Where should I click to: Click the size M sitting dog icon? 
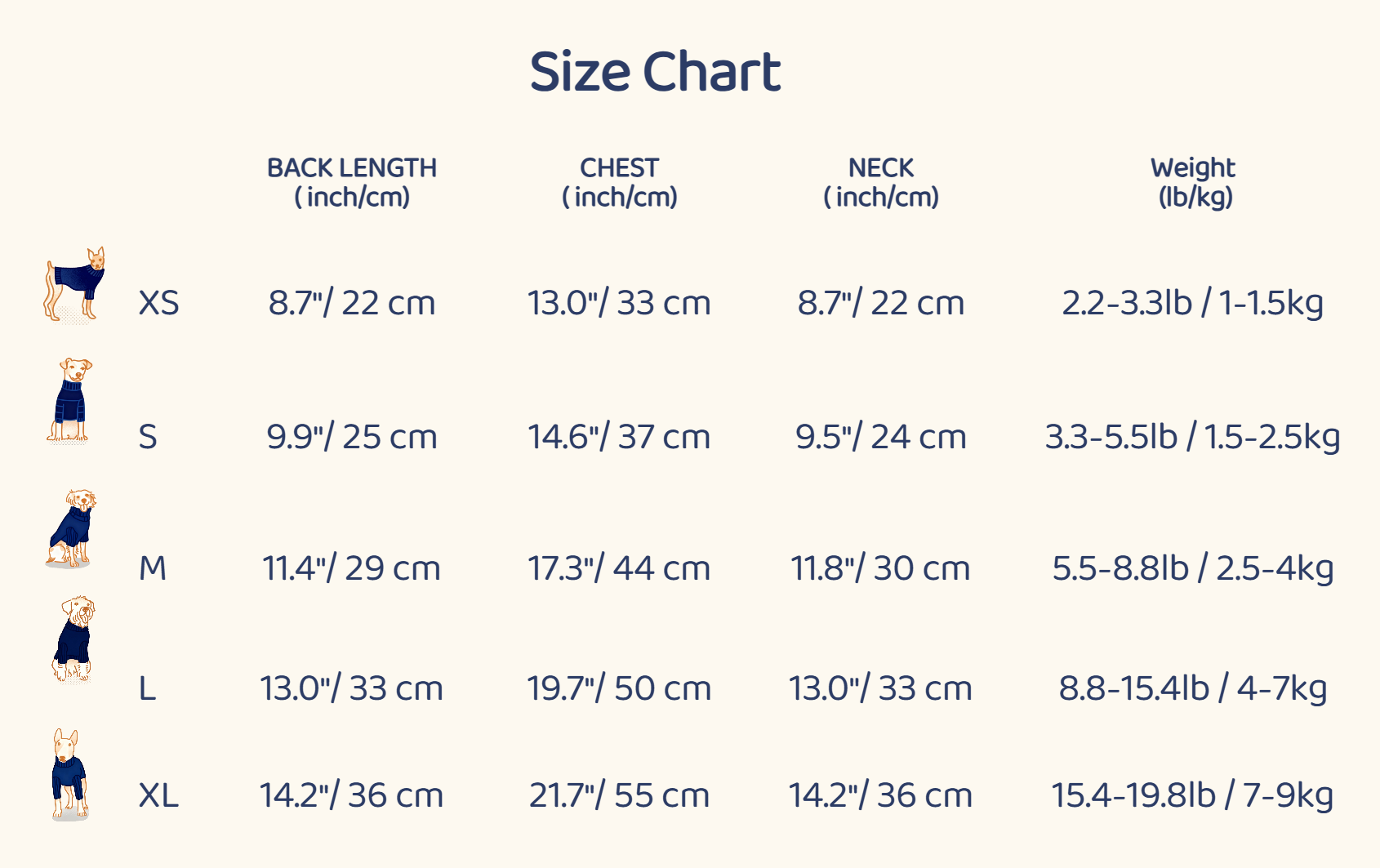[72, 528]
